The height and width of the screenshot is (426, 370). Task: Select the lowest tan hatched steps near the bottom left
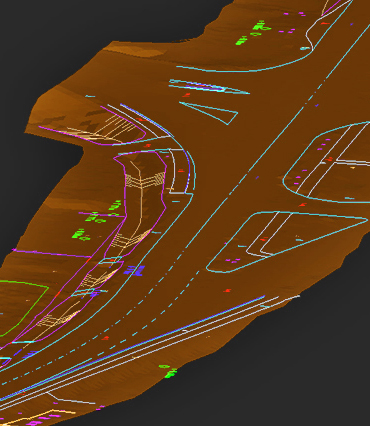[58, 319]
